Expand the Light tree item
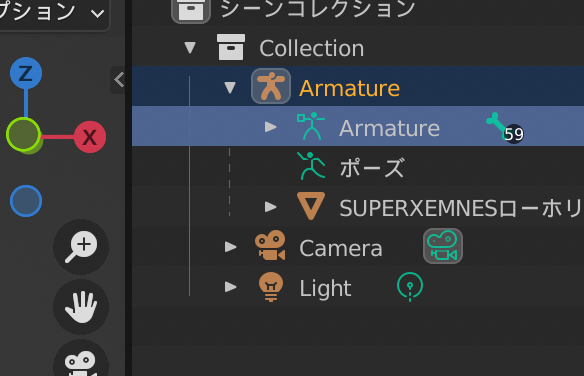This screenshot has height=376, width=584. pyautogui.click(x=231, y=287)
